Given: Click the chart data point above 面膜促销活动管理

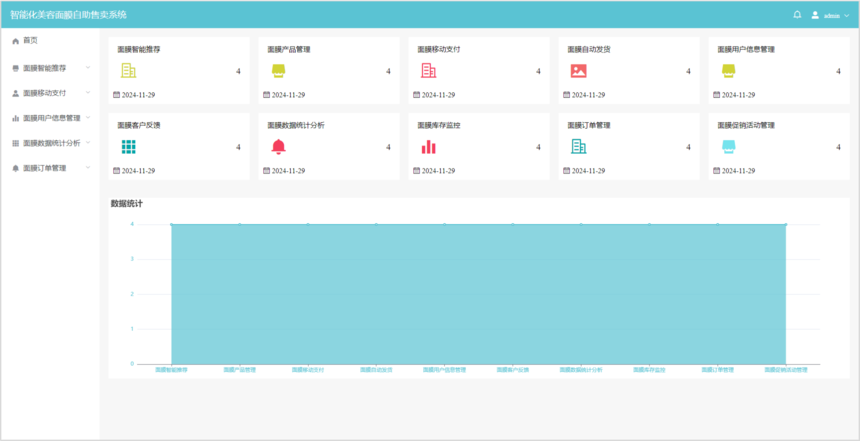Looking at the screenshot, I should coord(786,224).
